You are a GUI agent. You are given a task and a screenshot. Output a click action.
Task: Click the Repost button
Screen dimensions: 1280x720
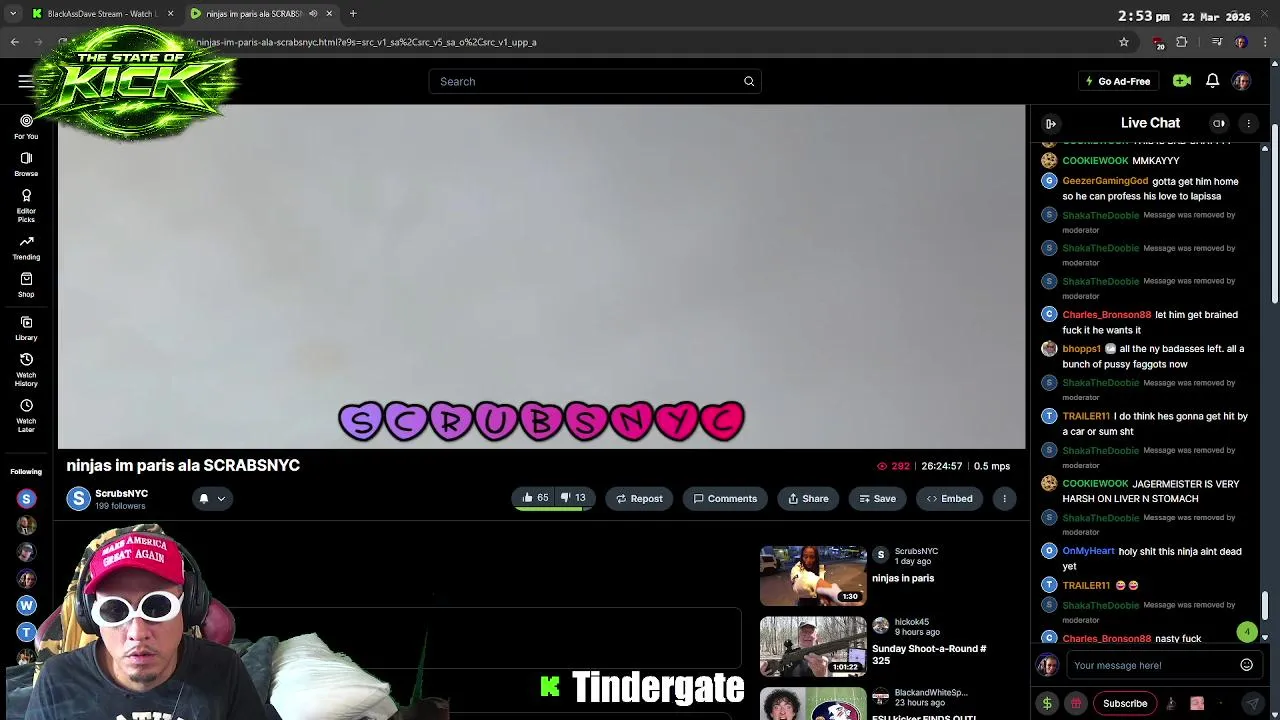pyautogui.click(x=639, y=498)
